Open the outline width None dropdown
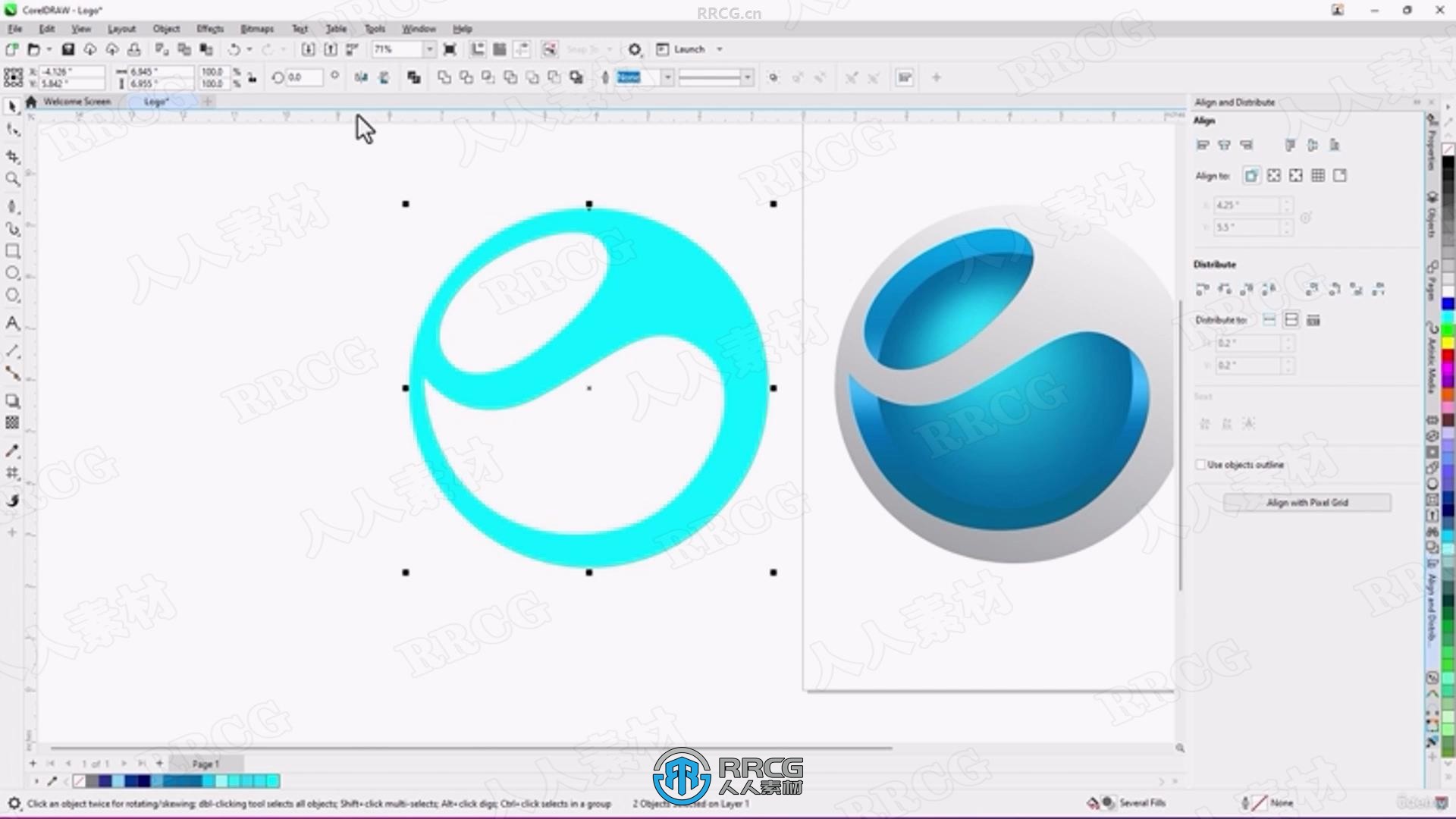 (667, 77)
